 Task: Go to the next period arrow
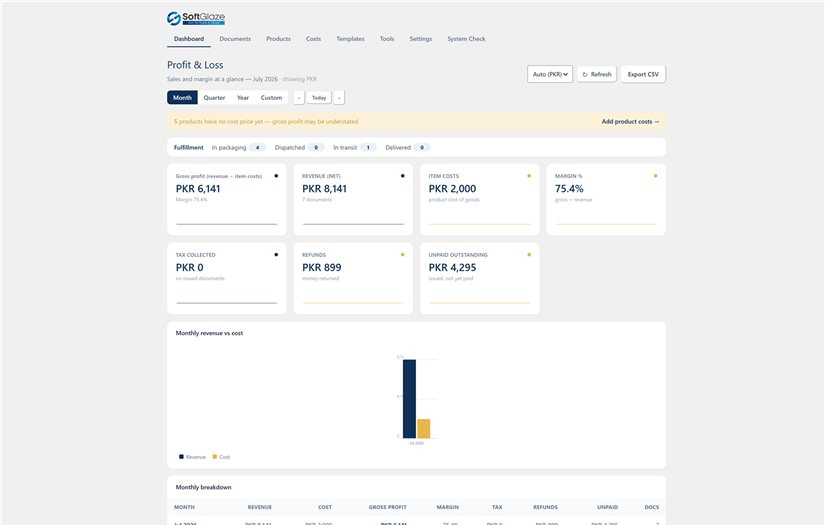pyautogui.click(x=339, y=97)
